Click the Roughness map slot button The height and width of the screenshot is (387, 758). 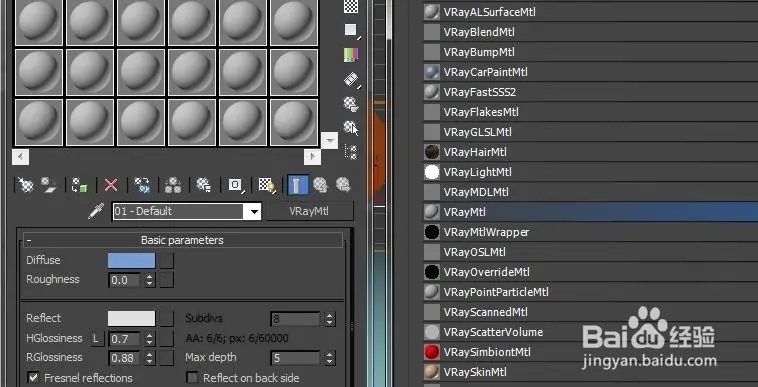(167, 280)
